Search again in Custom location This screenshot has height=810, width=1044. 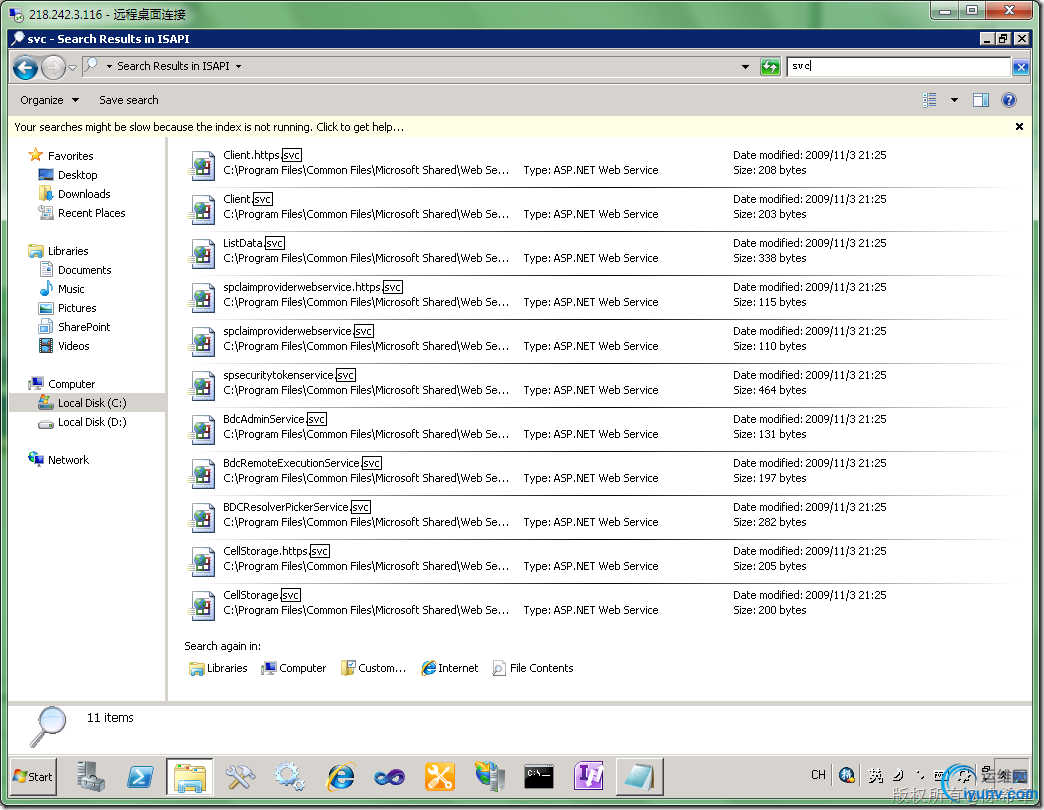click(374, 668)
